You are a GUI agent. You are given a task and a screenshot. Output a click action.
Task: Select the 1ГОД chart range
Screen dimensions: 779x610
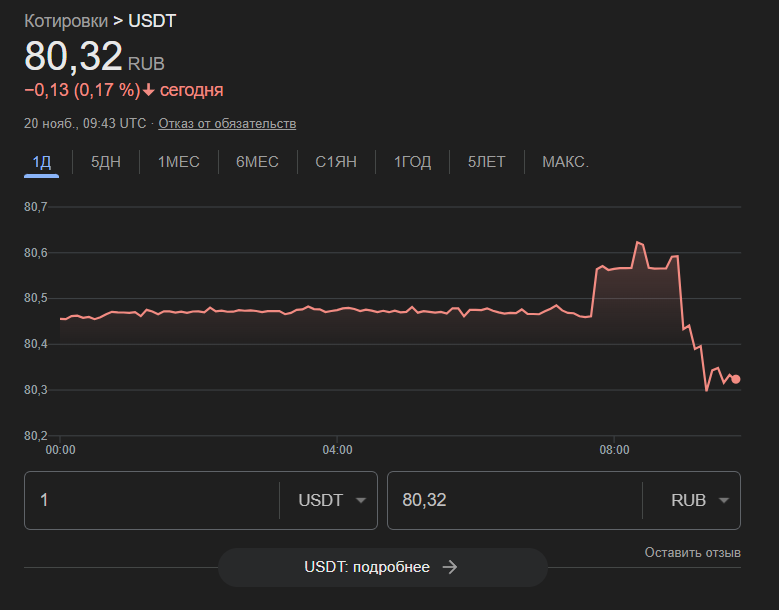(x=412, y=162)
